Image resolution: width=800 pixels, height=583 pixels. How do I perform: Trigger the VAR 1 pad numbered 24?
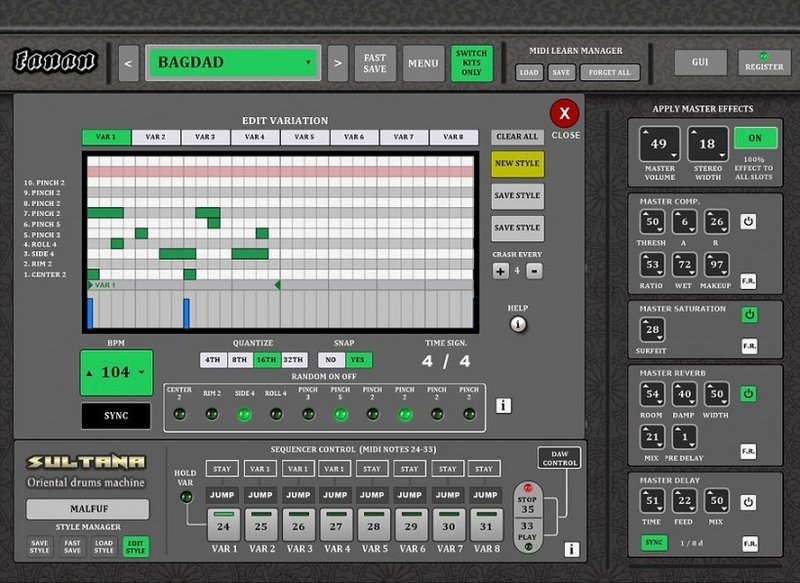point(223,524)
